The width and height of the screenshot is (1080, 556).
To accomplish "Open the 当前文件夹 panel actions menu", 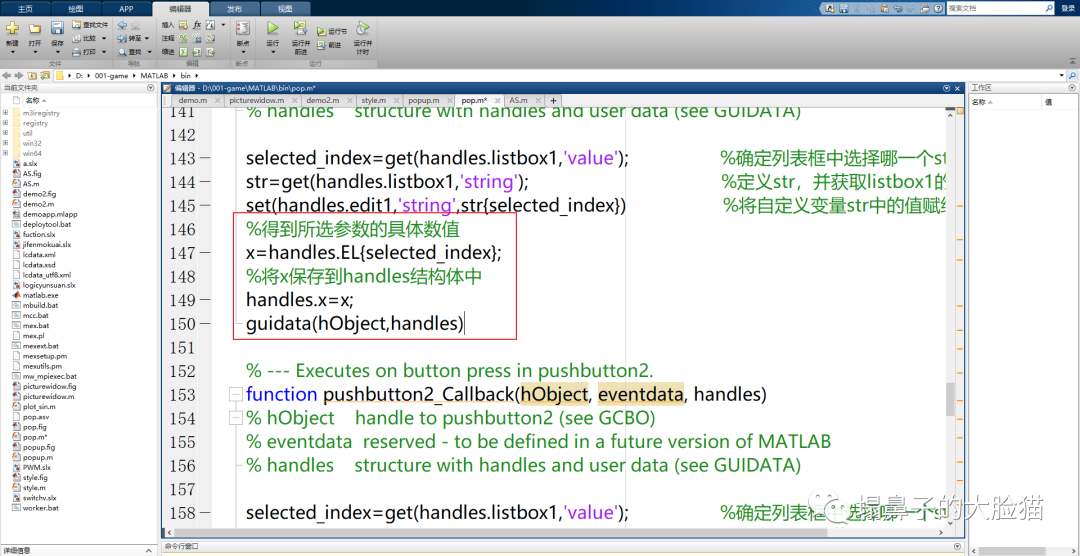I will pyautogui.click(x=151, y=88).
